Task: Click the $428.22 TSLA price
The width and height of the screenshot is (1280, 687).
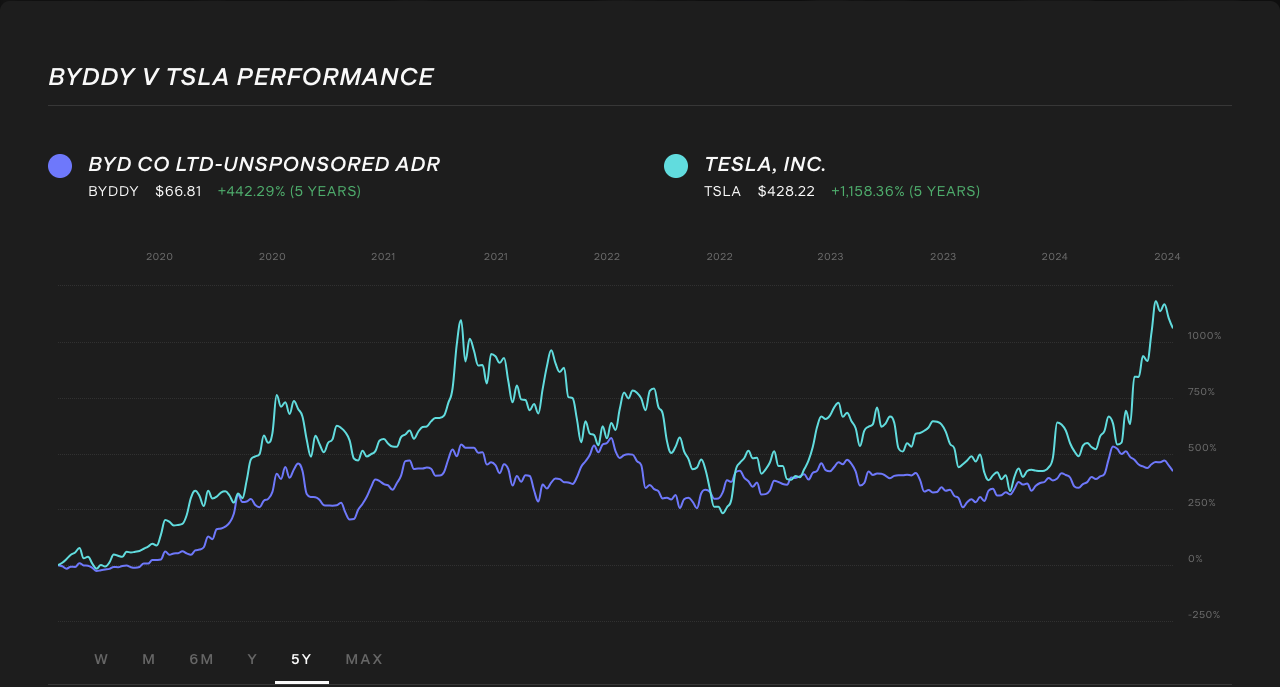Action: click(x=786, y=191)
